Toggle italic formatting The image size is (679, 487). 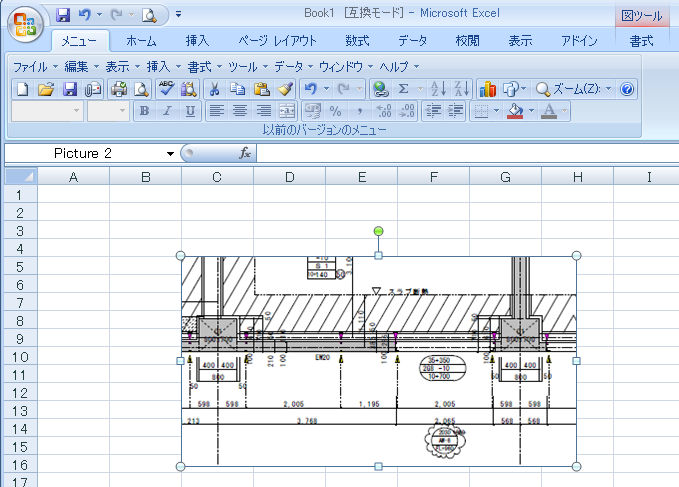[x=167, y=111]
